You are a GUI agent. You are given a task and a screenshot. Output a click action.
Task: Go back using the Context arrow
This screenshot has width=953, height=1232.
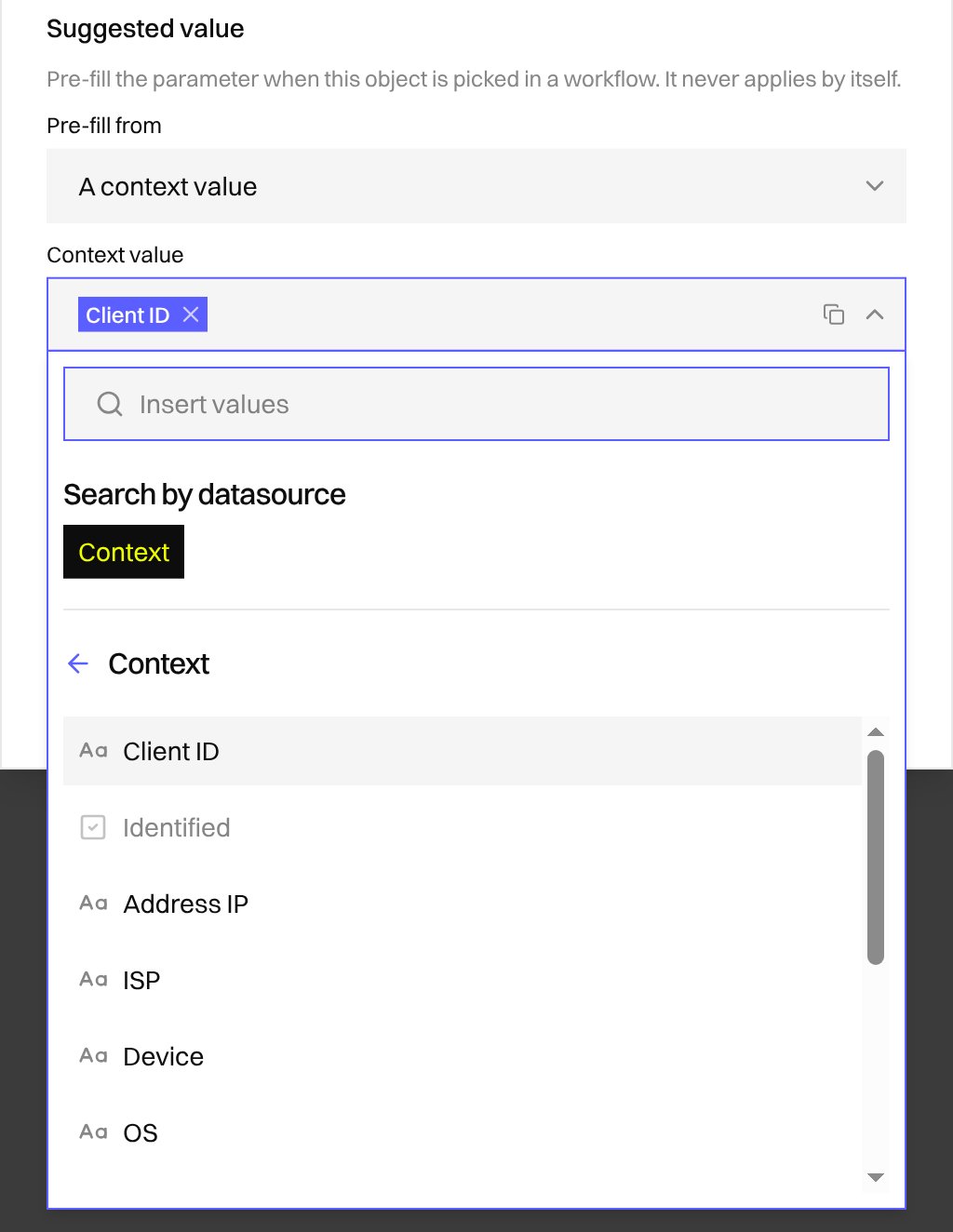pos(78,663)
